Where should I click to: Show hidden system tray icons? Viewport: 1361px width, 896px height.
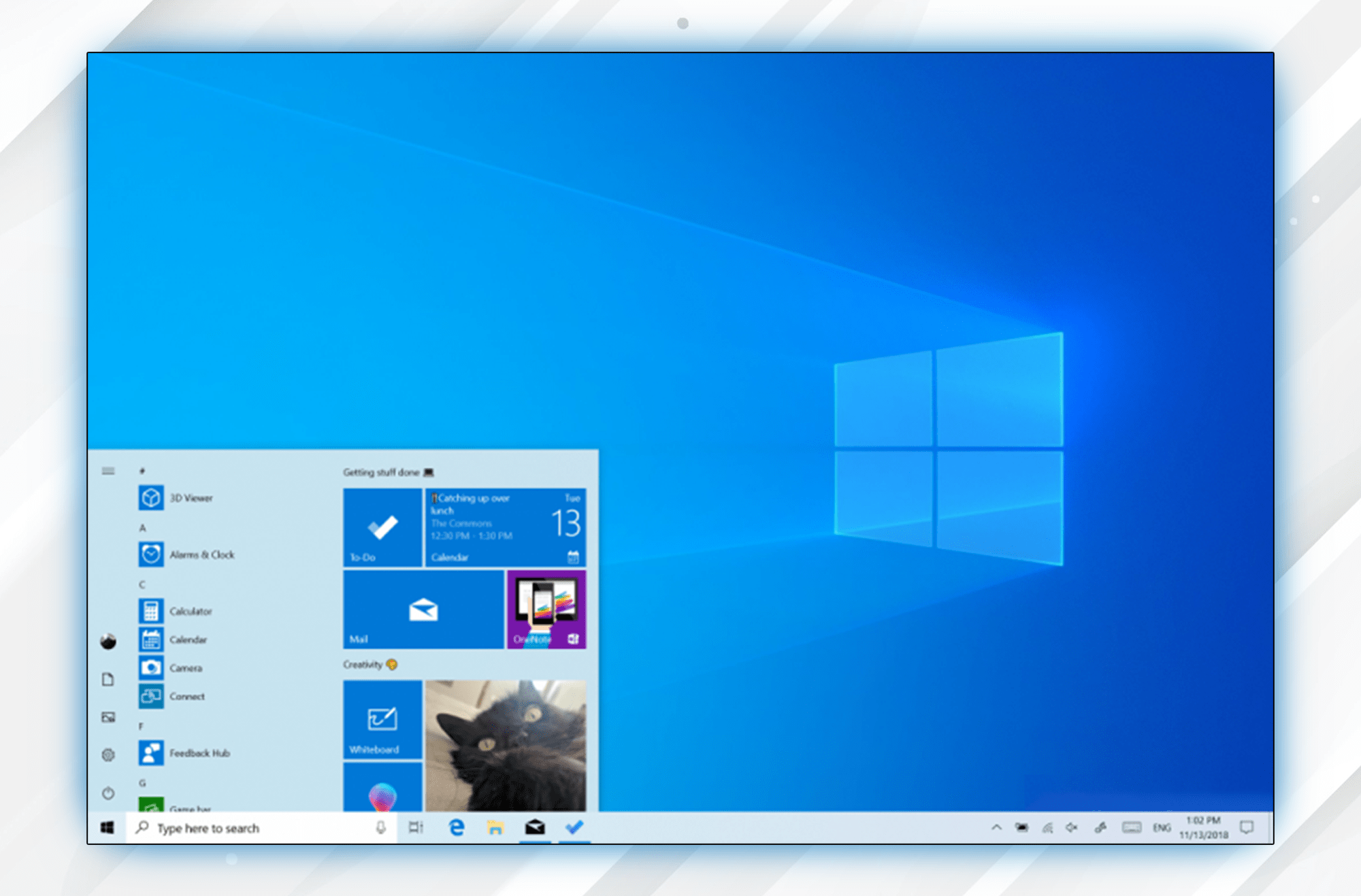pyautogui.click(x=996, y=827)
